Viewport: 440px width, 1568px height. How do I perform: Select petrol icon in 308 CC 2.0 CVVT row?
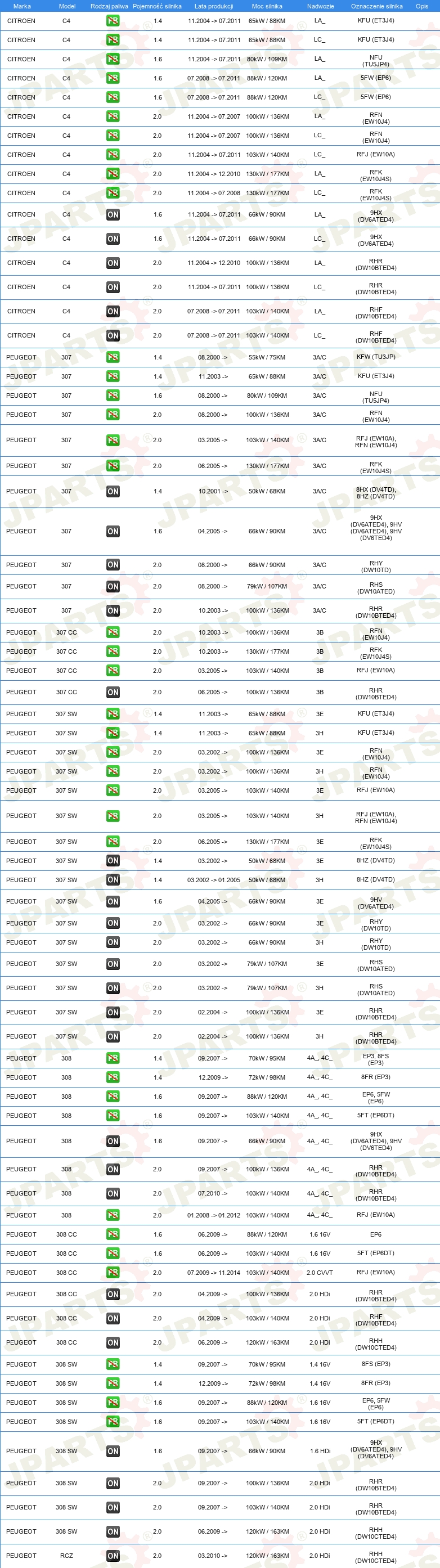tap(113, 1273)
